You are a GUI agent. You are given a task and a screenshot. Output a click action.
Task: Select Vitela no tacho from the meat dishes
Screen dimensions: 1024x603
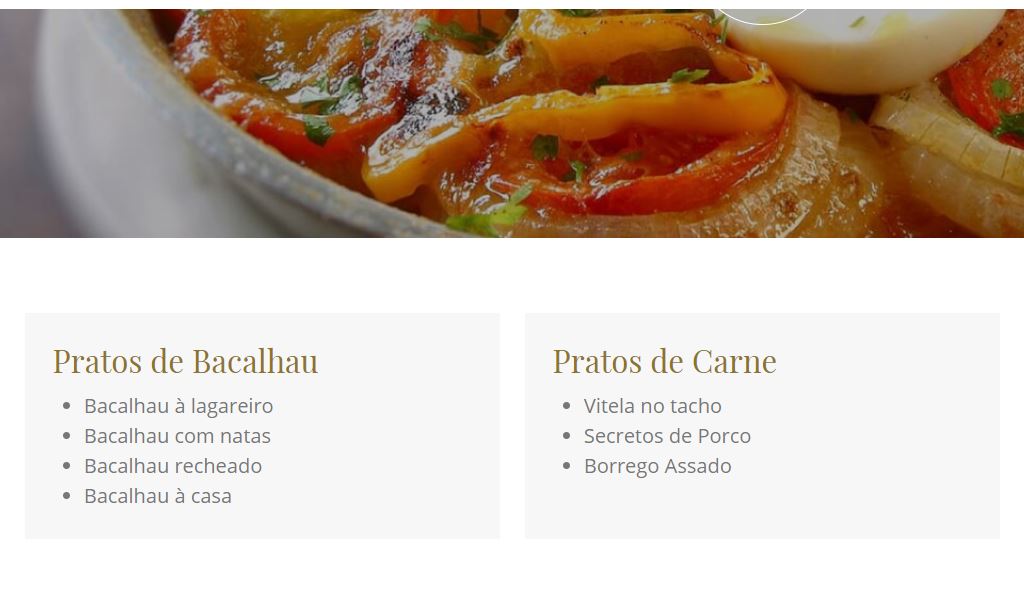pos(652,406)
